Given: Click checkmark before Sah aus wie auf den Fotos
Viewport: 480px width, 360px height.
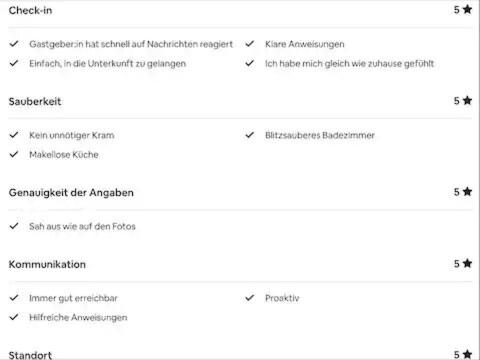Looking at the screenshot, I should (14, 226).
